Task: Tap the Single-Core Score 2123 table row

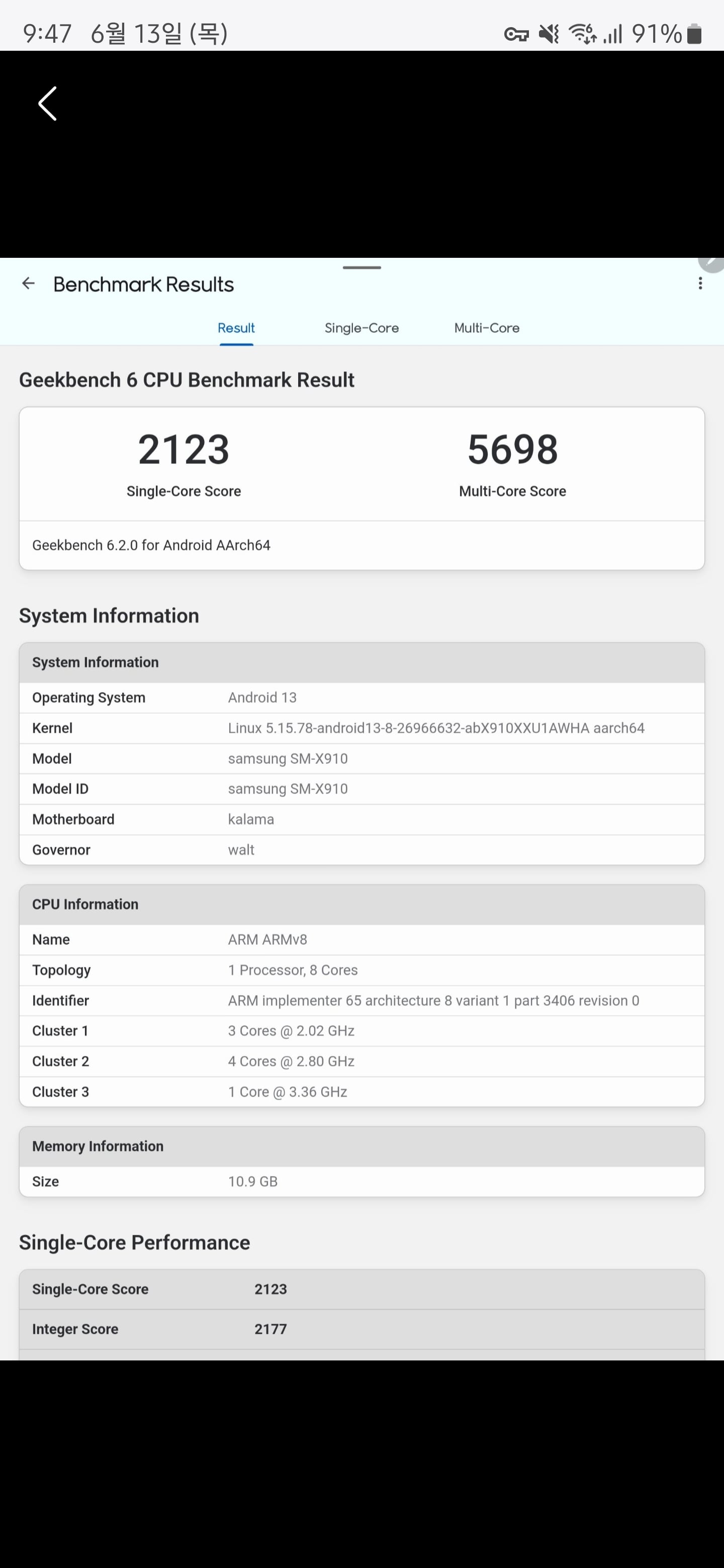Action: (361, 1289)
